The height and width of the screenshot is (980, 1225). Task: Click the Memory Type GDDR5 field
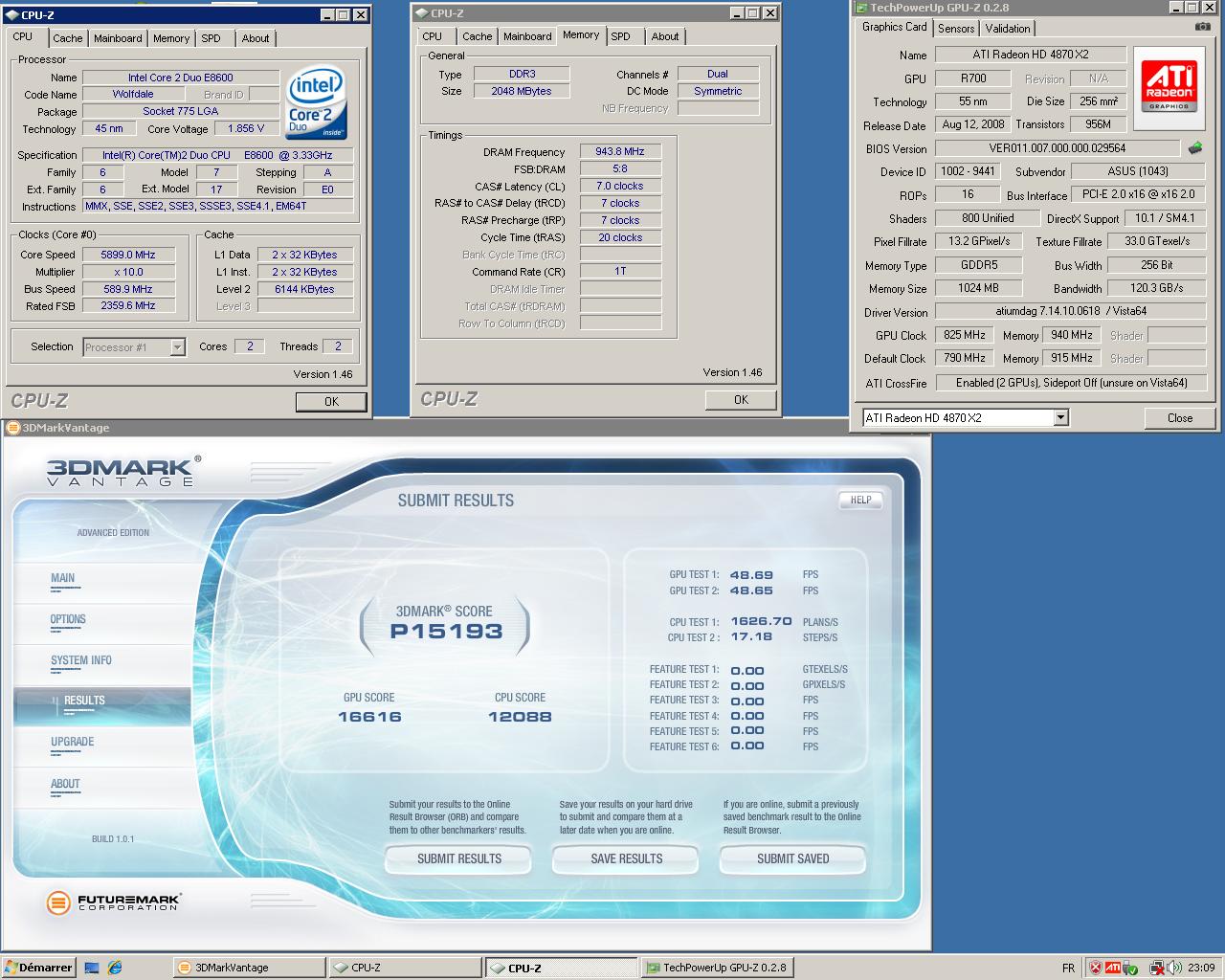point(978,265)
